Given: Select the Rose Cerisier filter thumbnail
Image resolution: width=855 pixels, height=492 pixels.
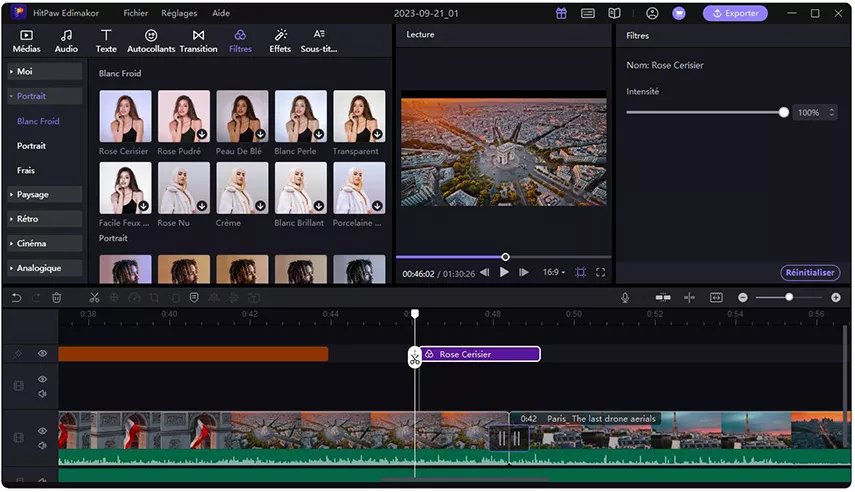Looking at the screenshot, I should point(125,116).
